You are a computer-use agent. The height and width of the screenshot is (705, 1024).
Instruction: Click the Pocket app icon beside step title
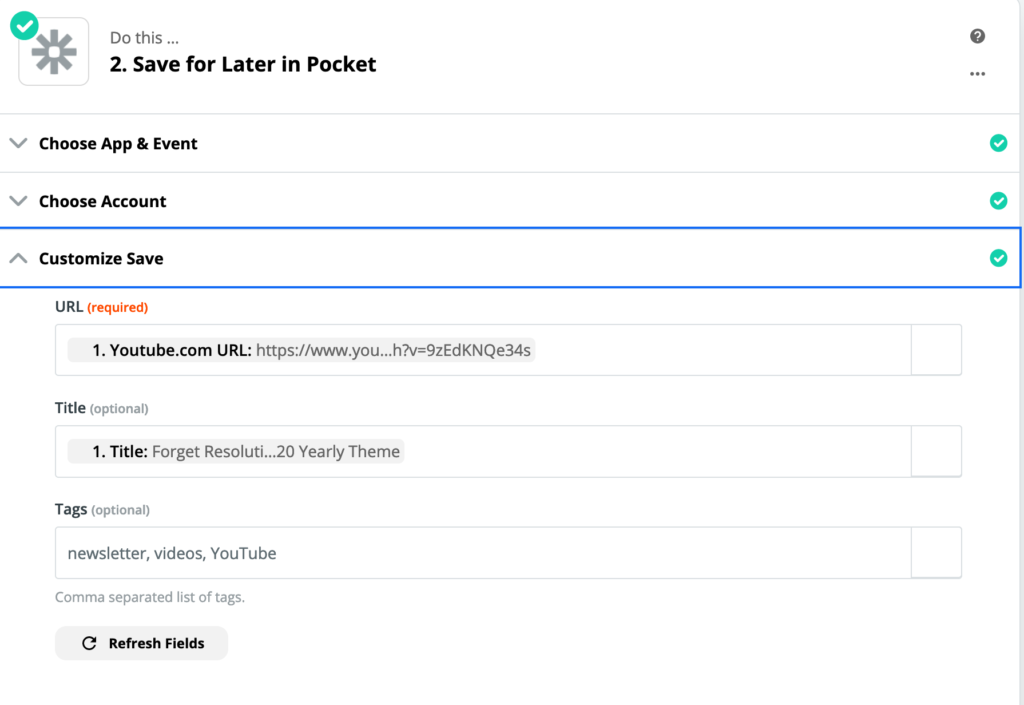pos(53,50)
